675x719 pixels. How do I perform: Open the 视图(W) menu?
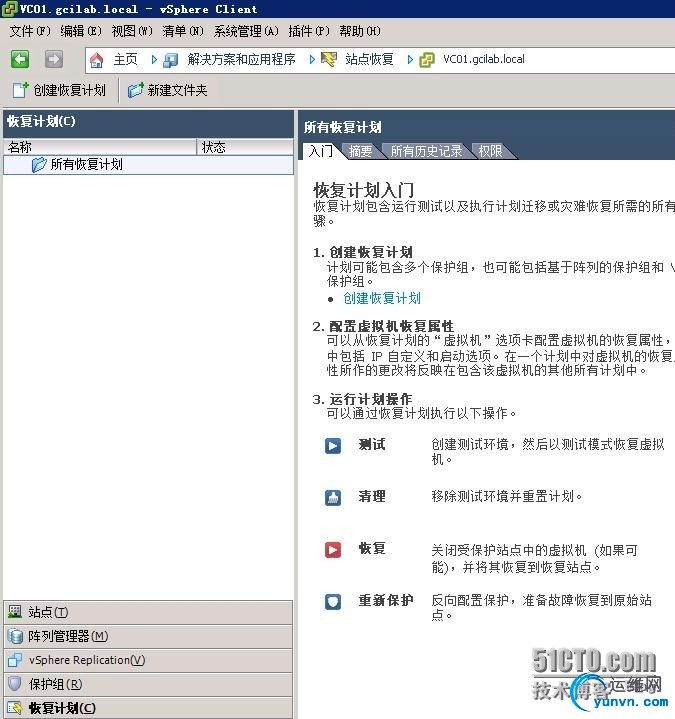pos(132,31)
